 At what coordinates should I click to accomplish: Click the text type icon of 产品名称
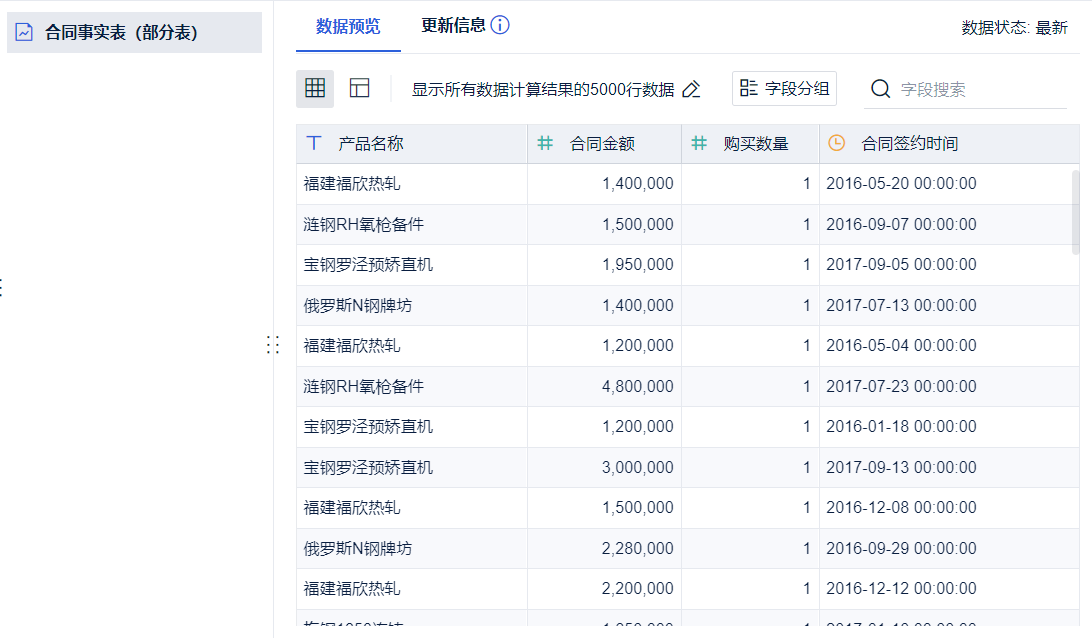point(314,143)
